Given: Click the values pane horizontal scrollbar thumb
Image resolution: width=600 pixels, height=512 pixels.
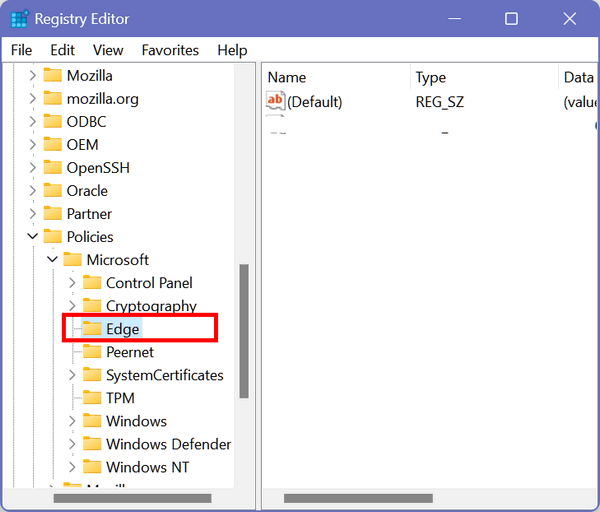Looking at the screenshot, I should click(x=358, y=498).
